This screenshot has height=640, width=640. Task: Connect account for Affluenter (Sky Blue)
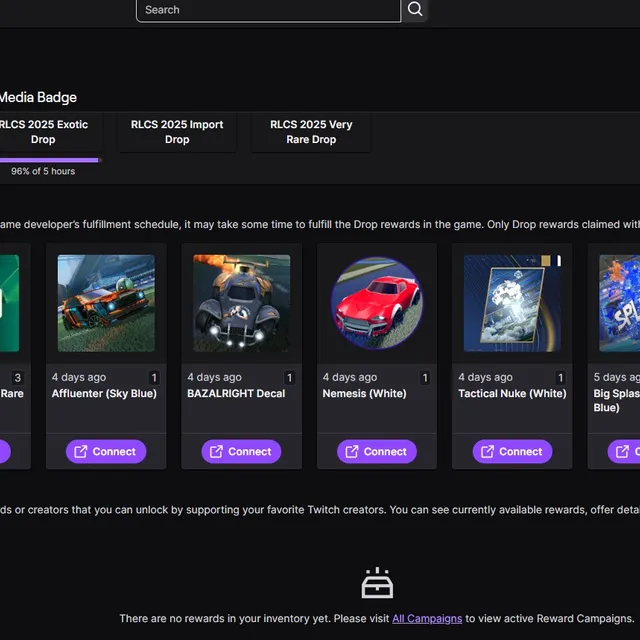tap(106, 451)
